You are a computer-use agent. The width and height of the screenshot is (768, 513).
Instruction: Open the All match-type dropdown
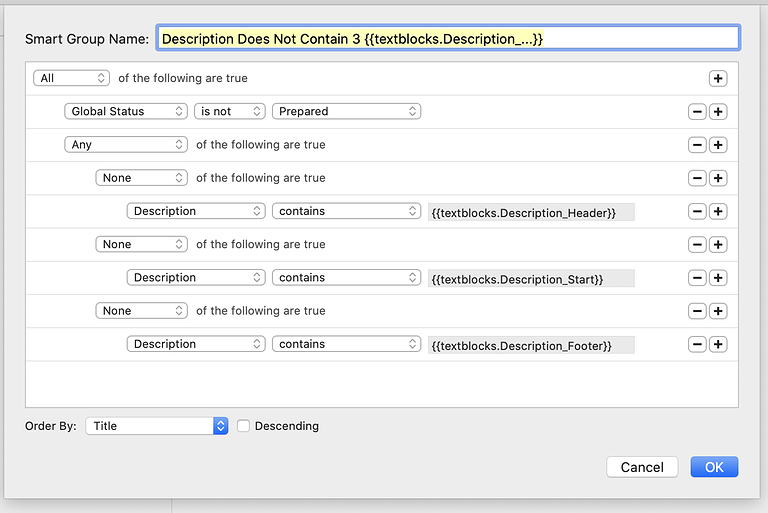[72, 78]
